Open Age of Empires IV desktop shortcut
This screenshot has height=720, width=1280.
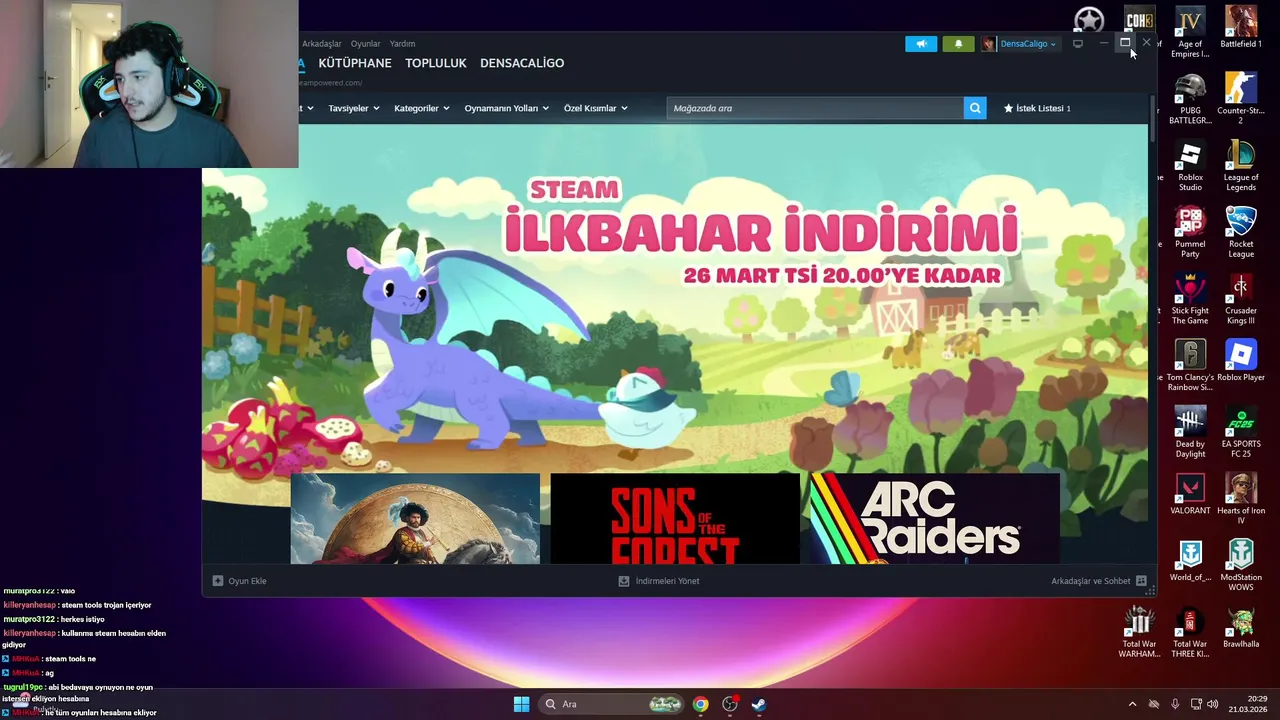coord(1190,32)
